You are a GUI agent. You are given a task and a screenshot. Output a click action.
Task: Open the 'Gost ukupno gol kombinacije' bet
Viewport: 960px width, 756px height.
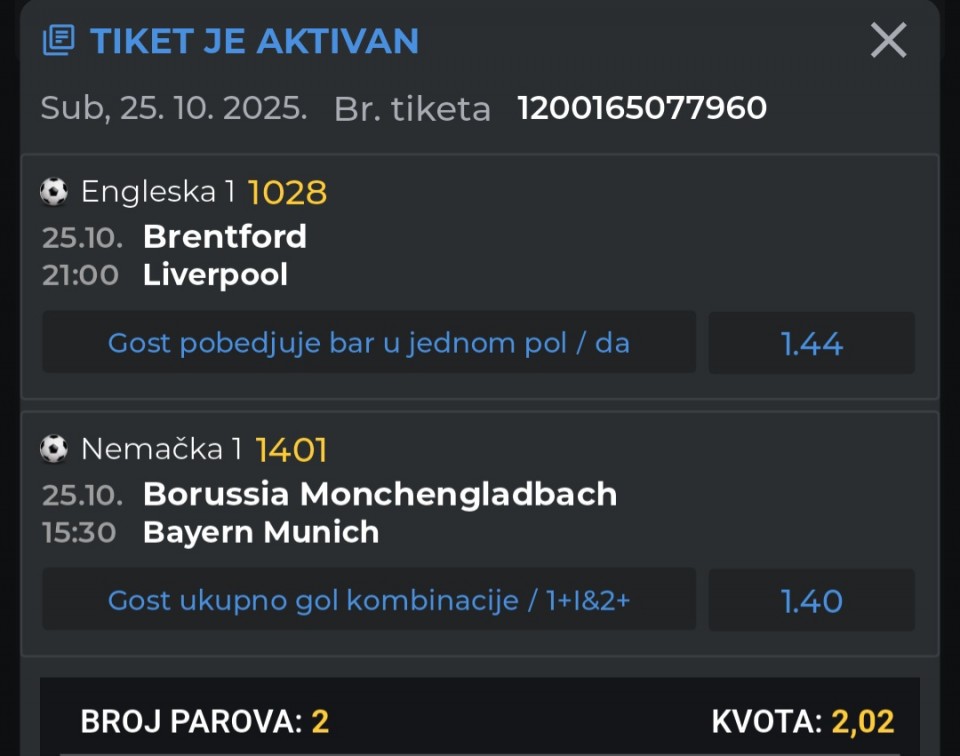(369, 600)
